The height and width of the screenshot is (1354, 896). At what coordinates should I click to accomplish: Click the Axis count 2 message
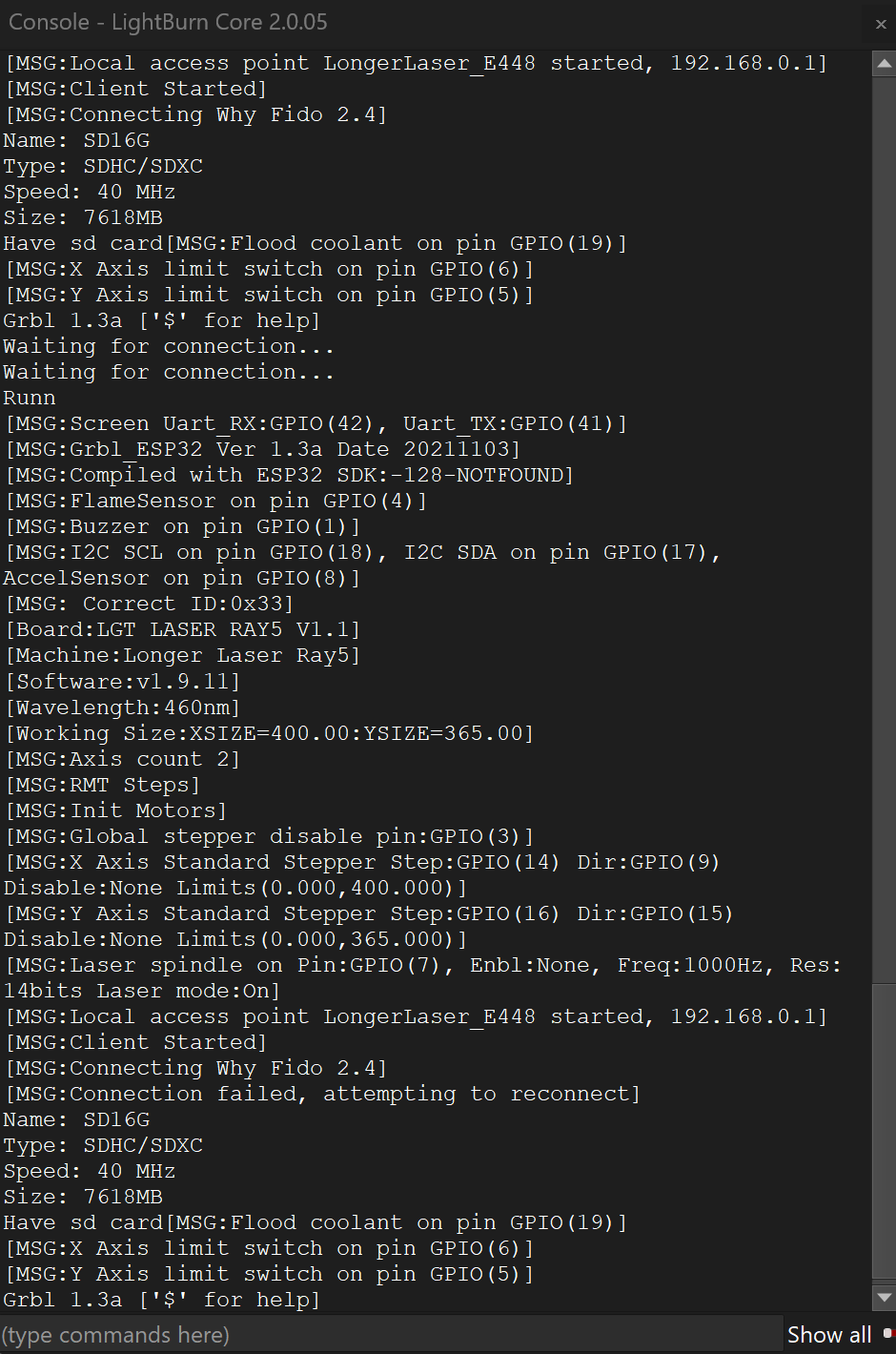point(122,759)
